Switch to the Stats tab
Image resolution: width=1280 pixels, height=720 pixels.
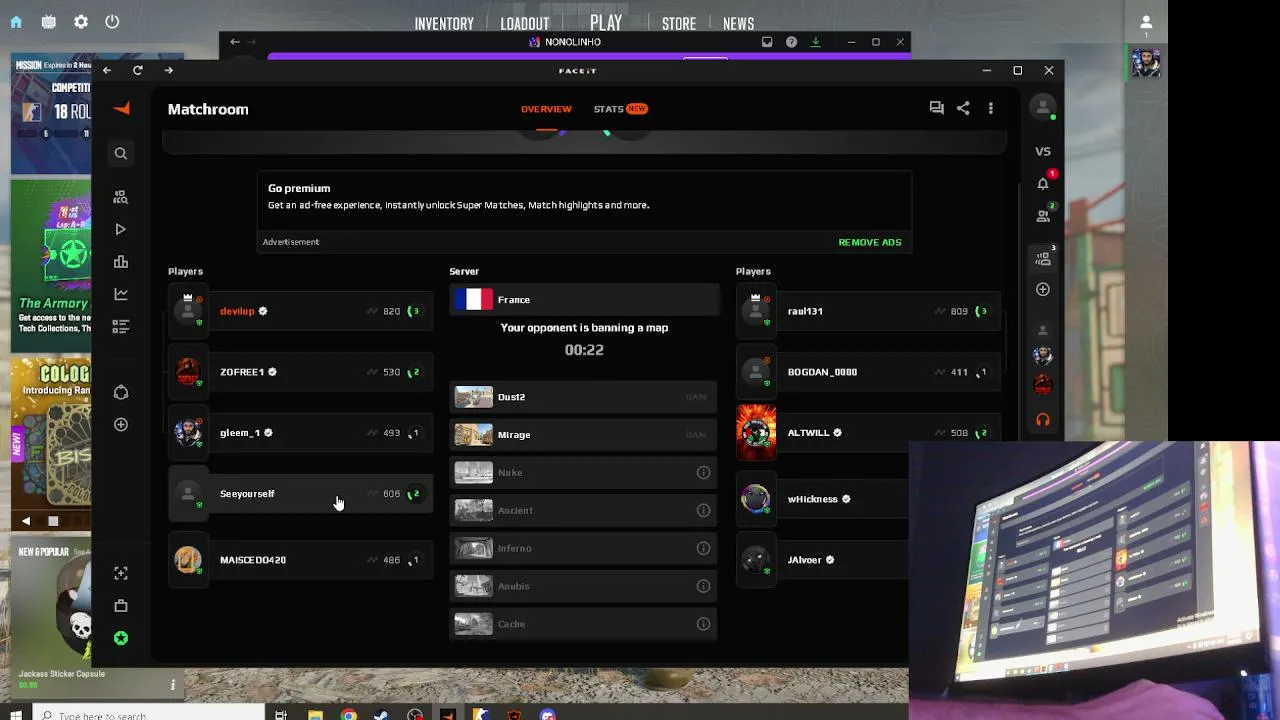pyautogui.click(x=621, y=109)
